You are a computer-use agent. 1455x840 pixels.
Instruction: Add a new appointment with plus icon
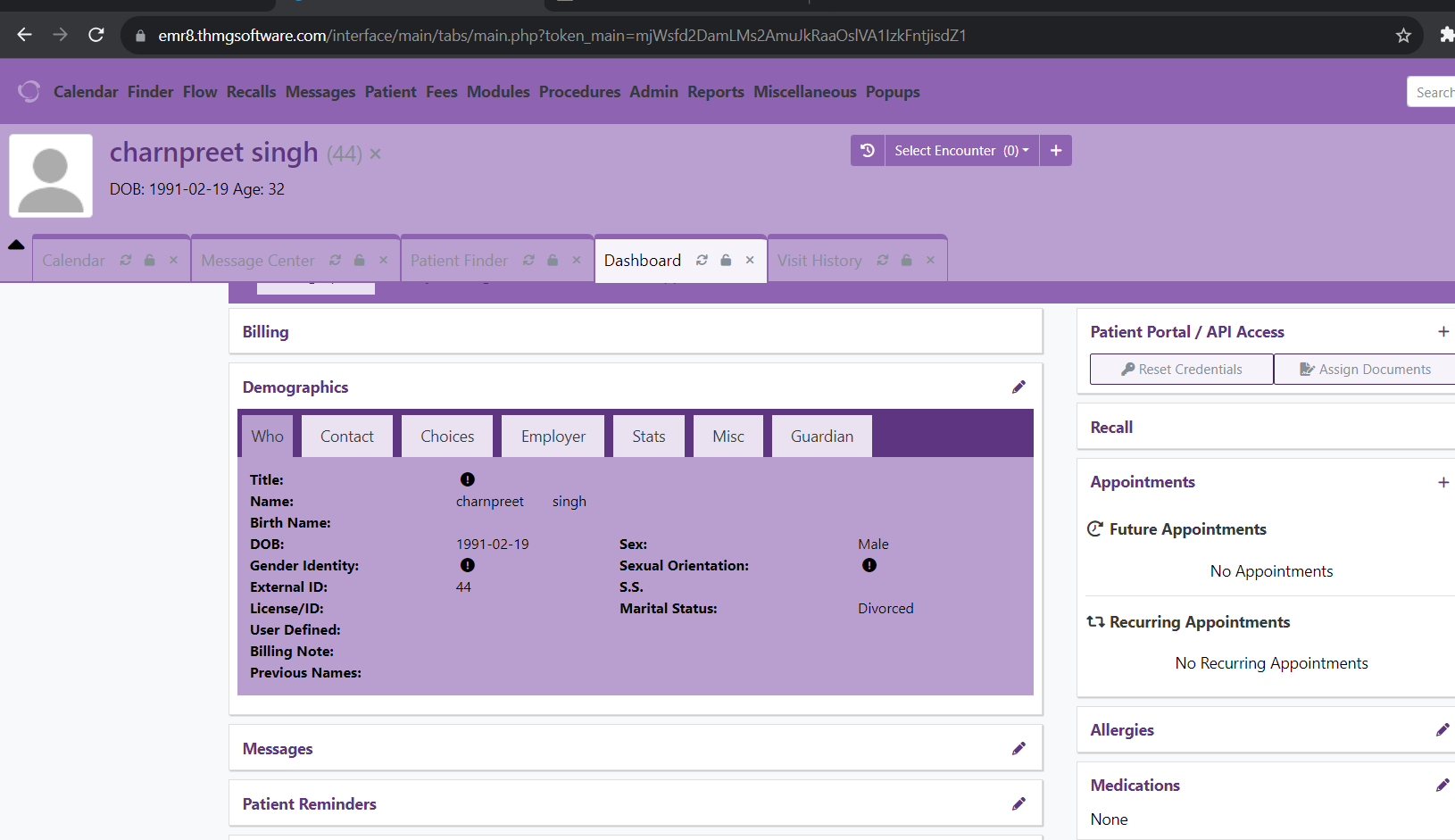coord(1443,482)
